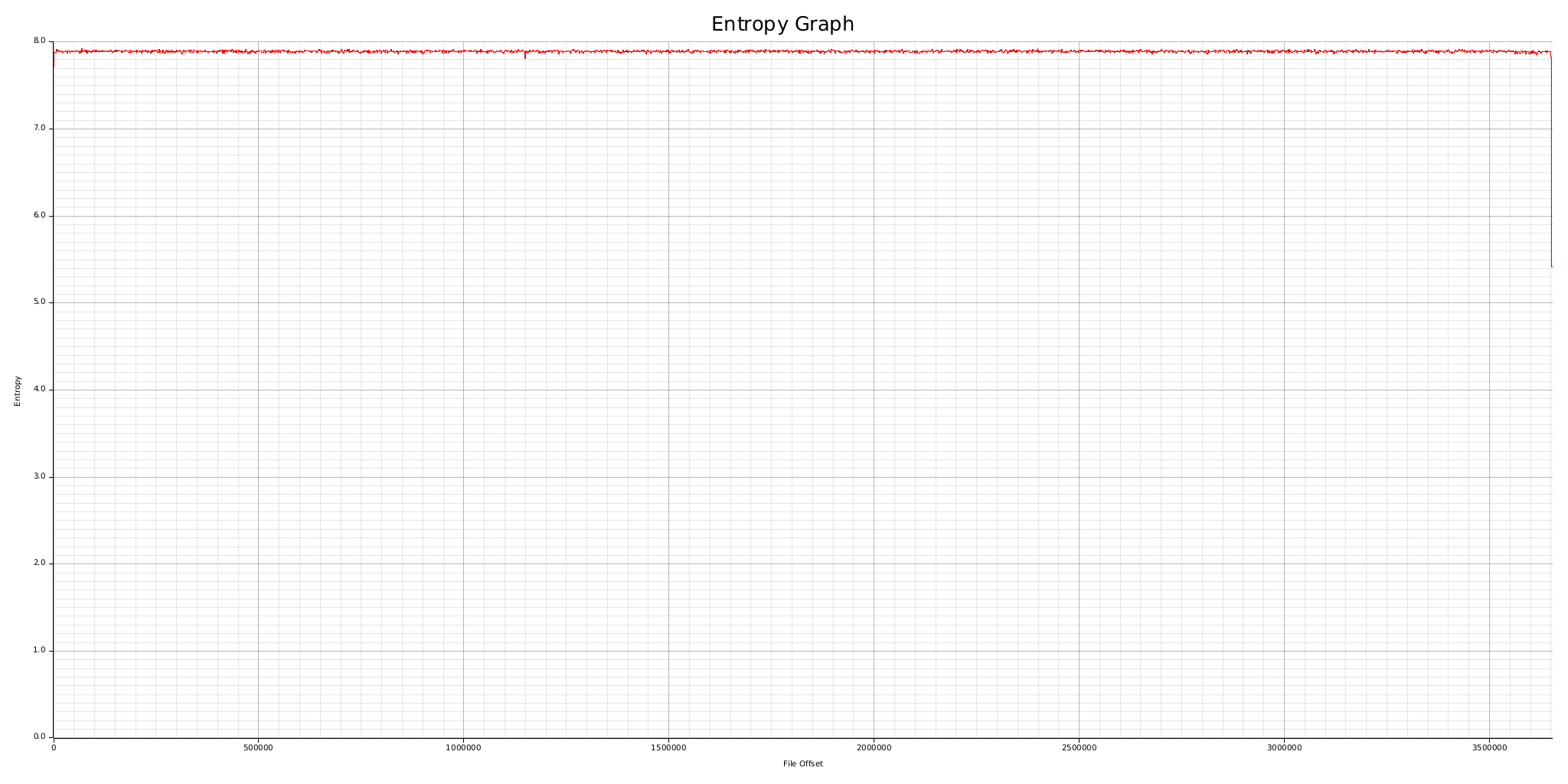The width and height of the screenshot is (1568, 784).
Task: Click the 500000 x-axis tick label
Action: click(258, 746)
